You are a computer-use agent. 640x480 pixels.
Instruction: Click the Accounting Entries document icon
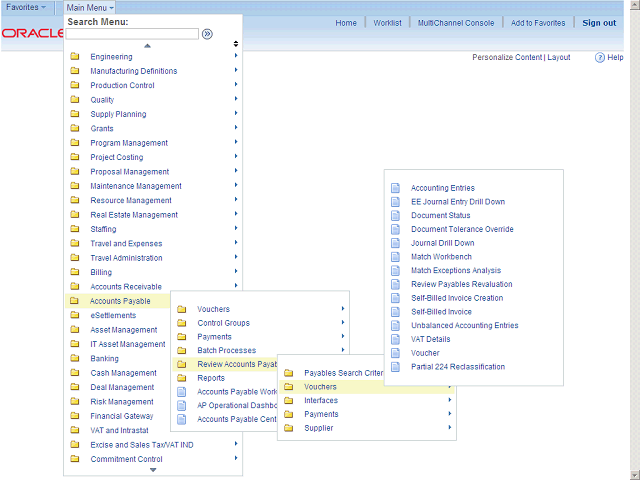coord(395,188)
